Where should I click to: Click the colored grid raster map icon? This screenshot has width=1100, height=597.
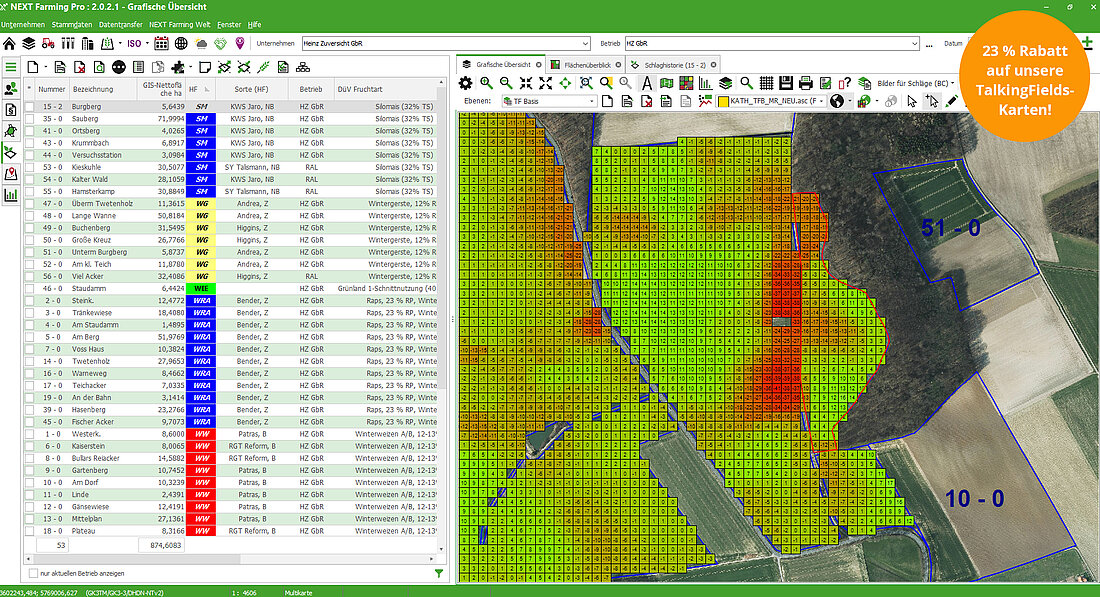tap(686, 83)
